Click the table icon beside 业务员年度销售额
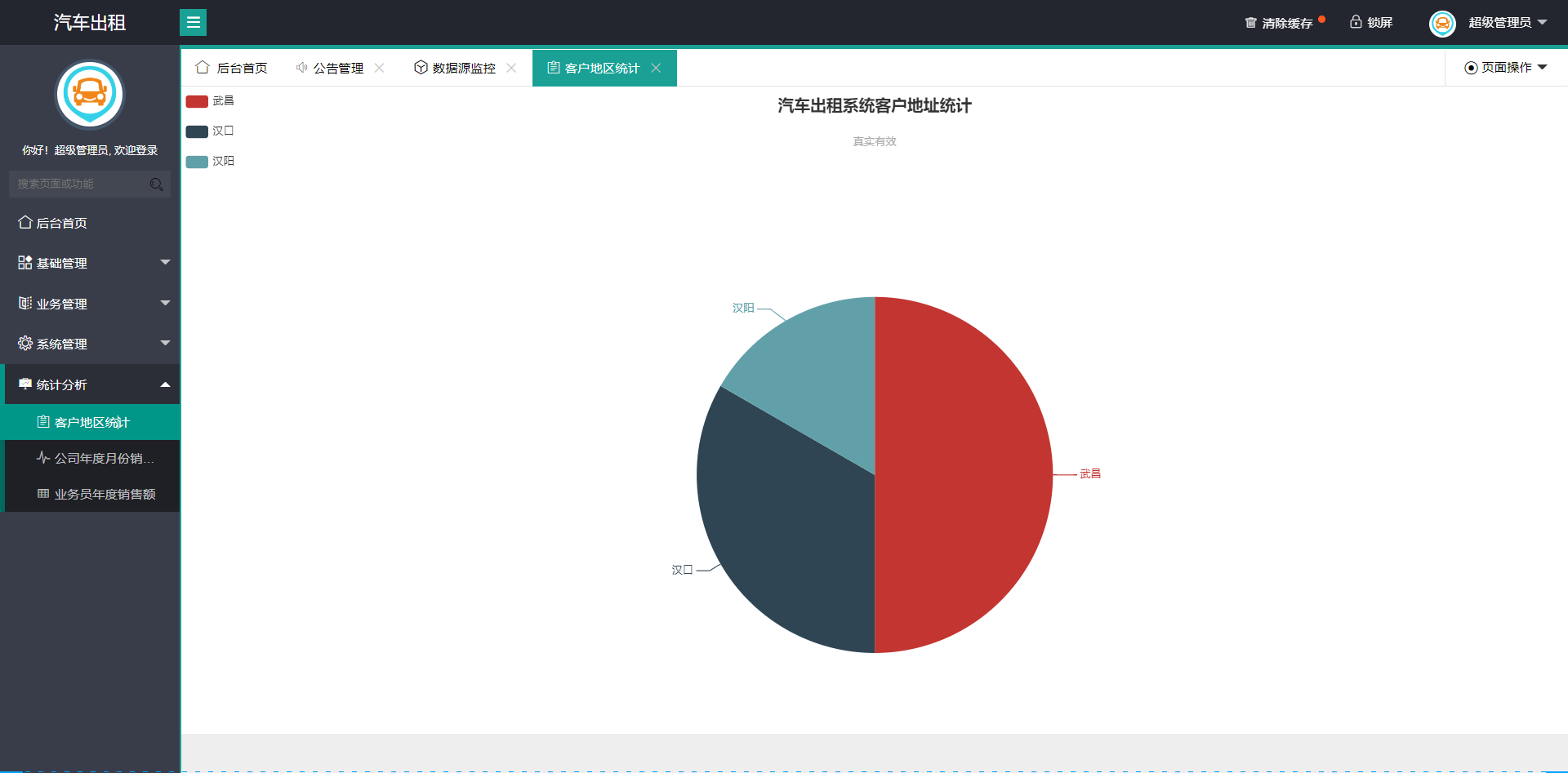The image size is (1568, 773). pyautogui.click(x=43, y=494)
